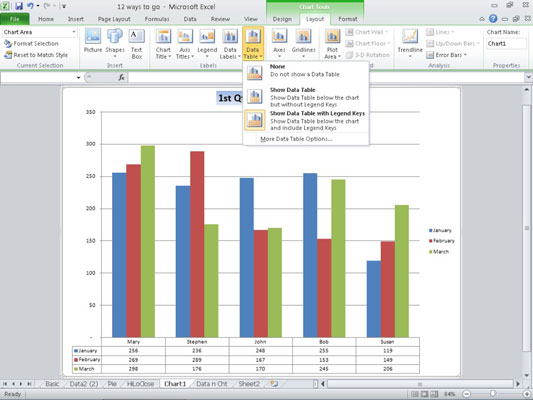The width and height of the screenshot is (533, 400).
Task: Switch to the Insert ribbon tab
Action: coord(75,19)
